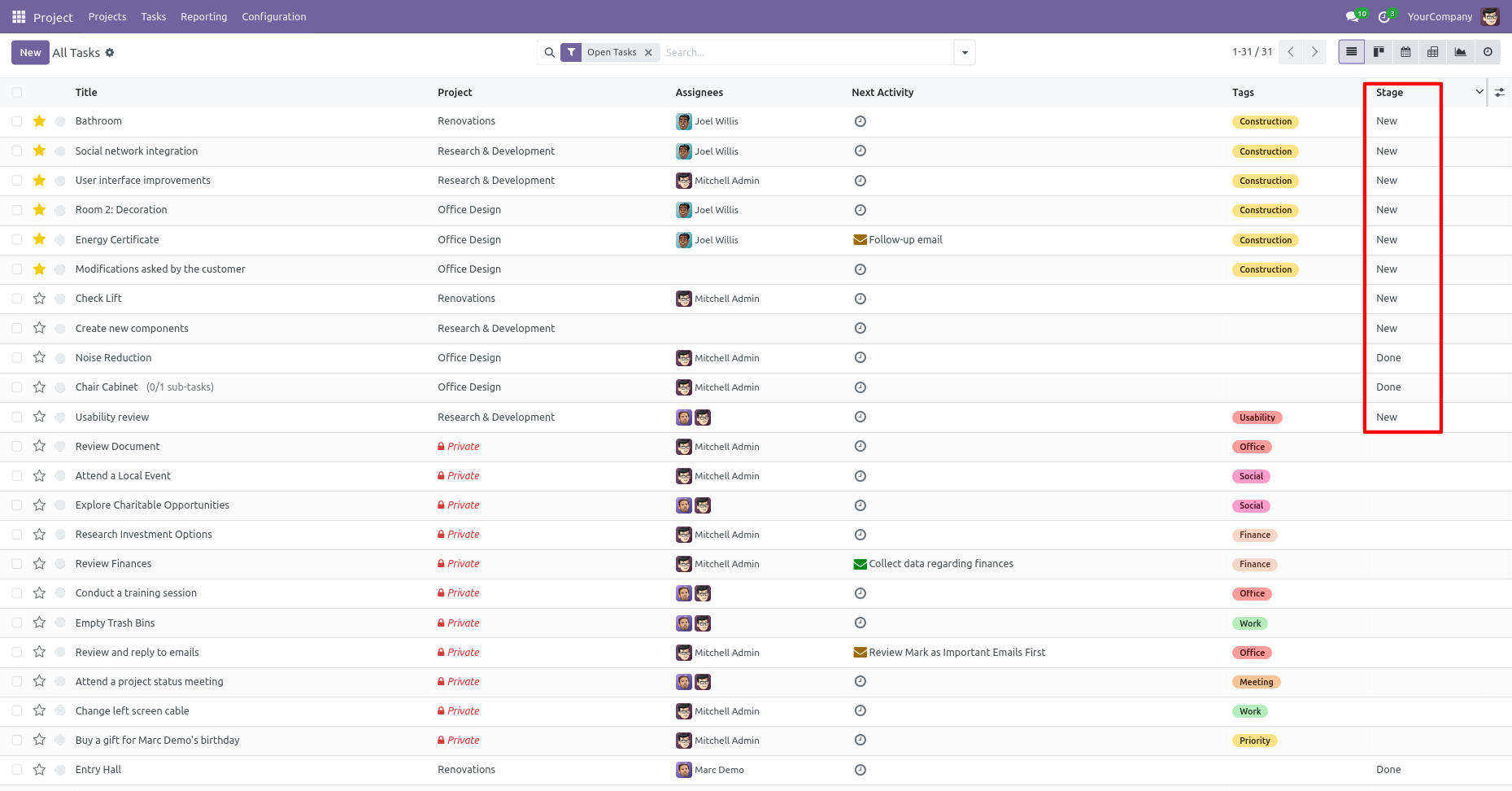Open task Change left screen cable
This screenshot has width=1512, height=791.
click(x=132, y=711)
